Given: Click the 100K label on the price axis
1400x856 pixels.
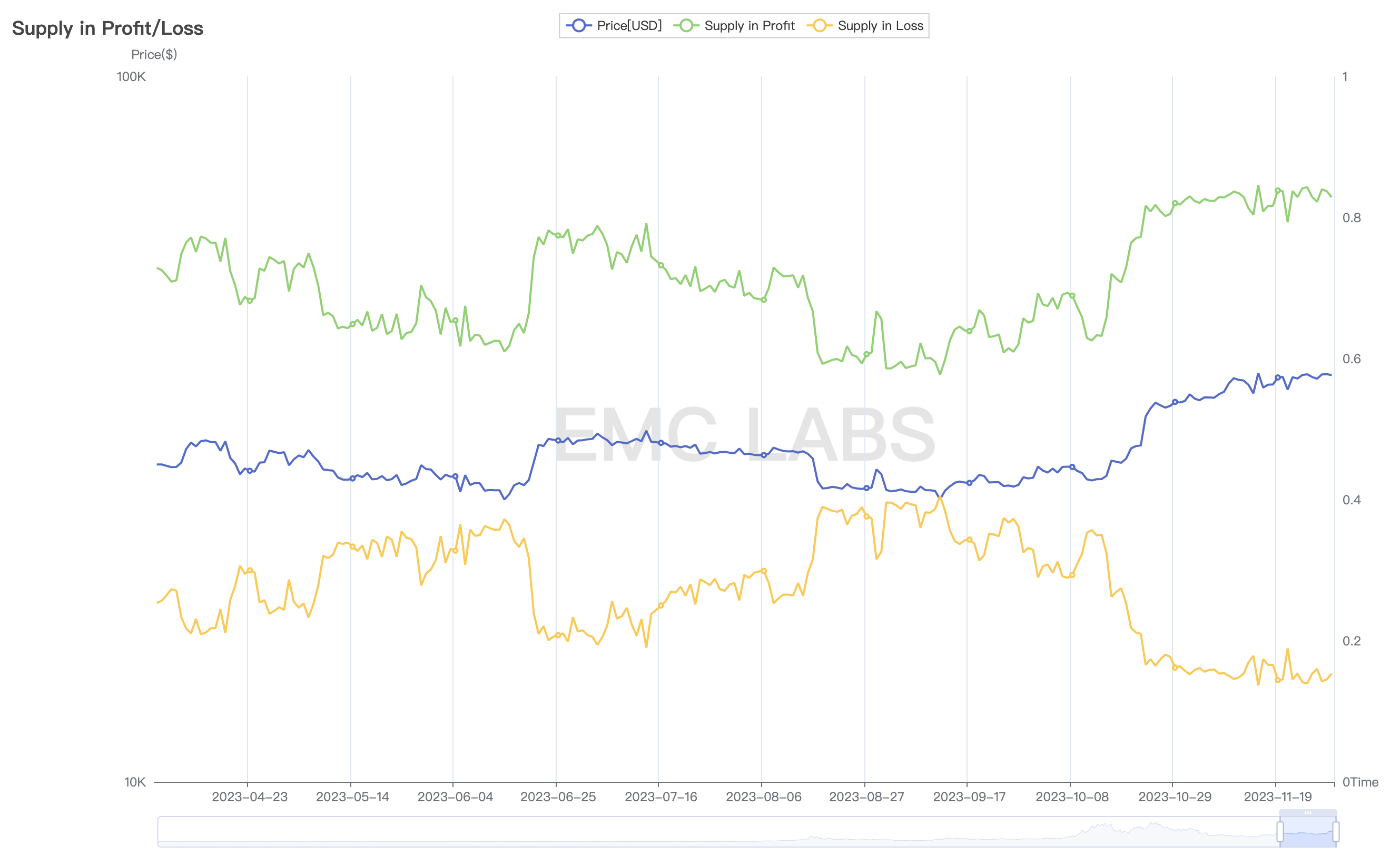Looking at the screenshot, I should 131,77.
